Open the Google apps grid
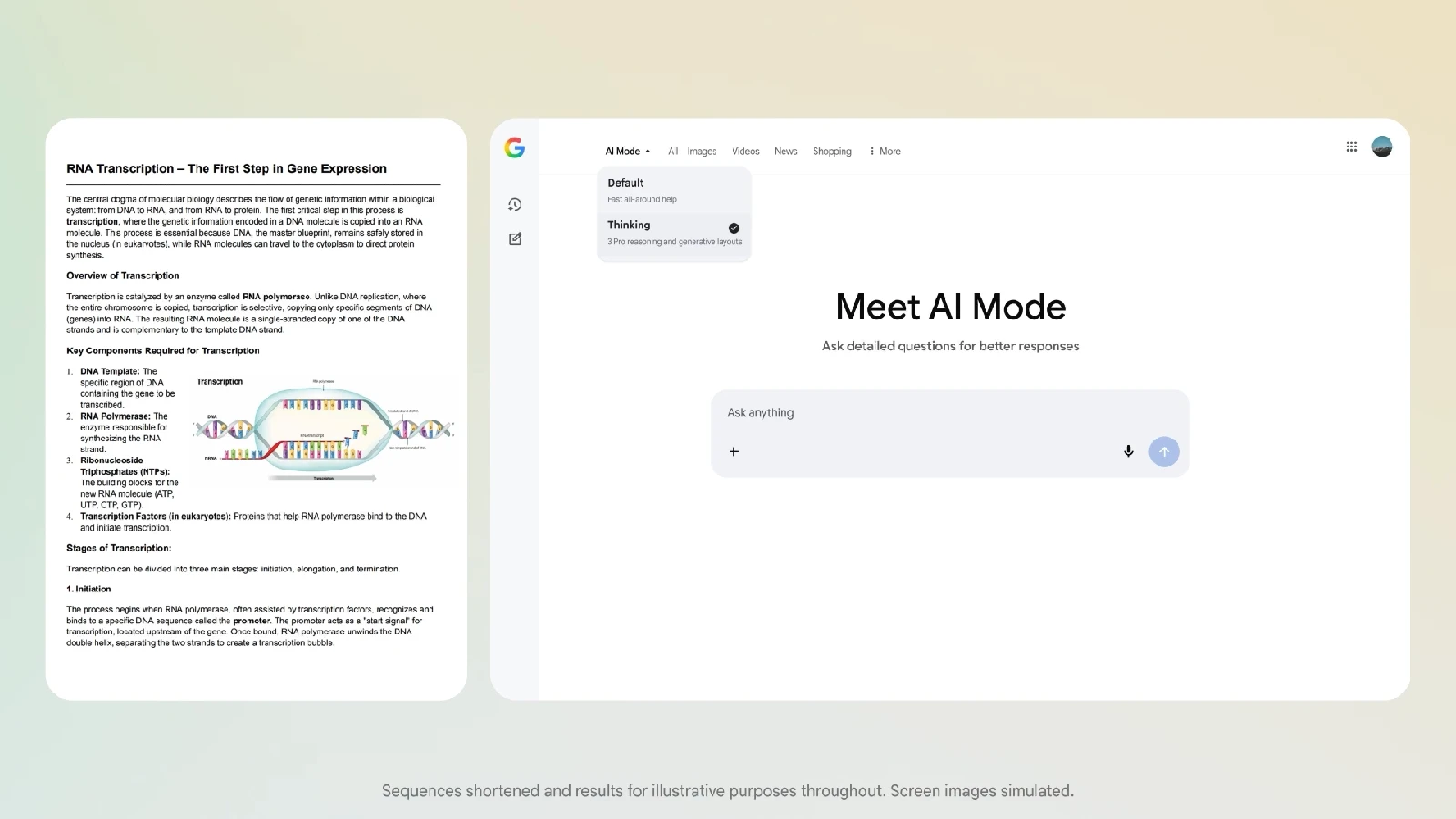The width and height of the screenshot is (1456, 819). (1351, 147)
